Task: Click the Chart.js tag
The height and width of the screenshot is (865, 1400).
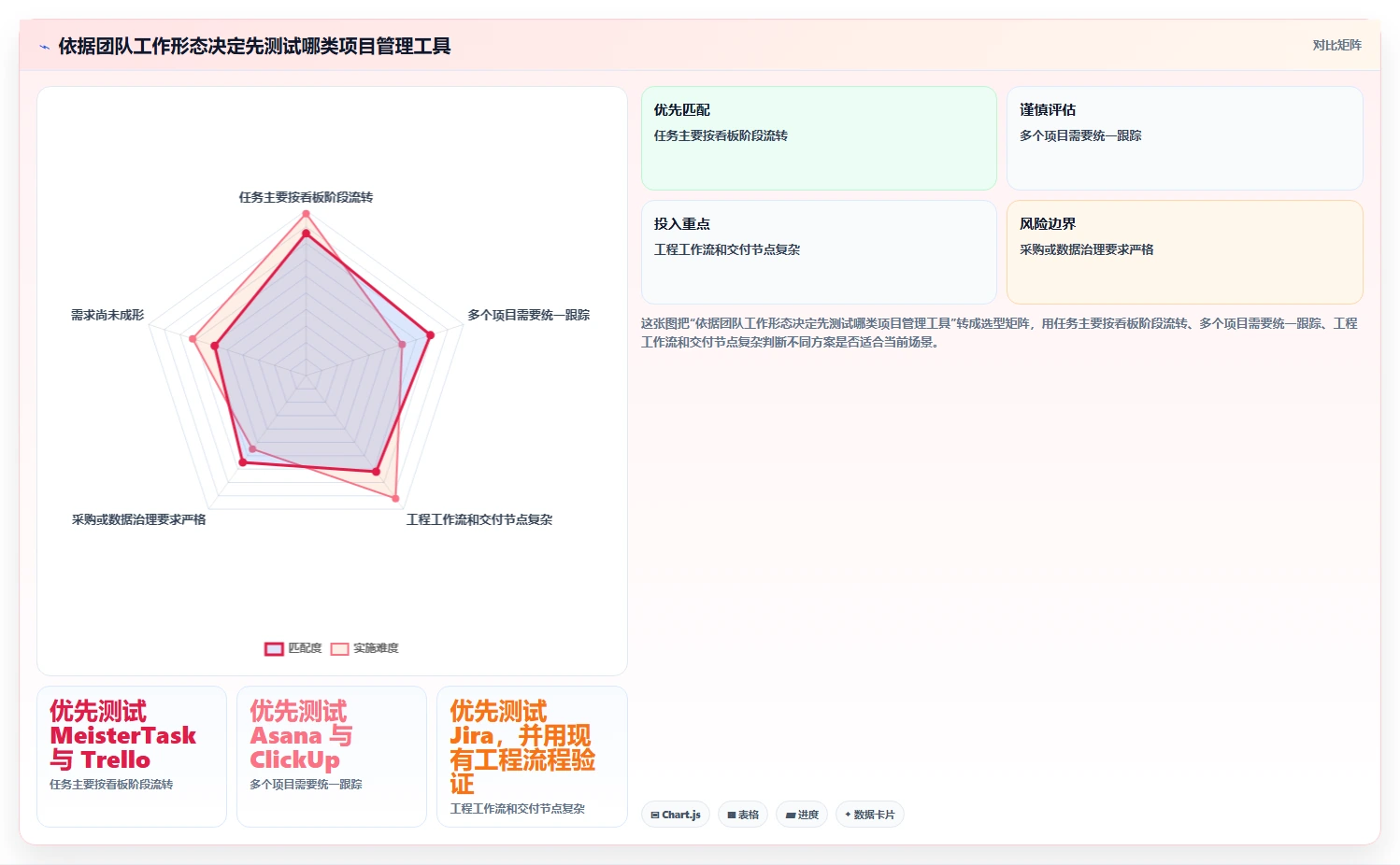Action: click(x=676, y=815)
